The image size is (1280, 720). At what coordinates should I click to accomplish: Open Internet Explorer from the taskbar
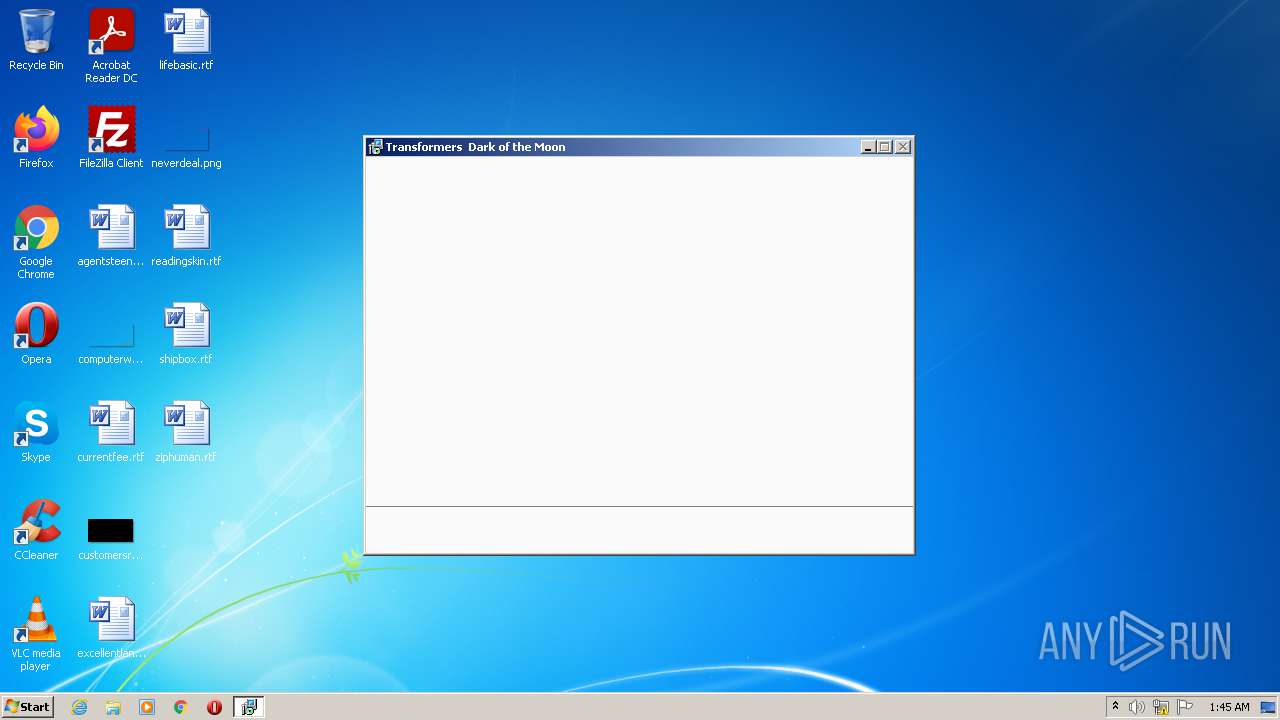pyautogui.click(x=80, y=707)
